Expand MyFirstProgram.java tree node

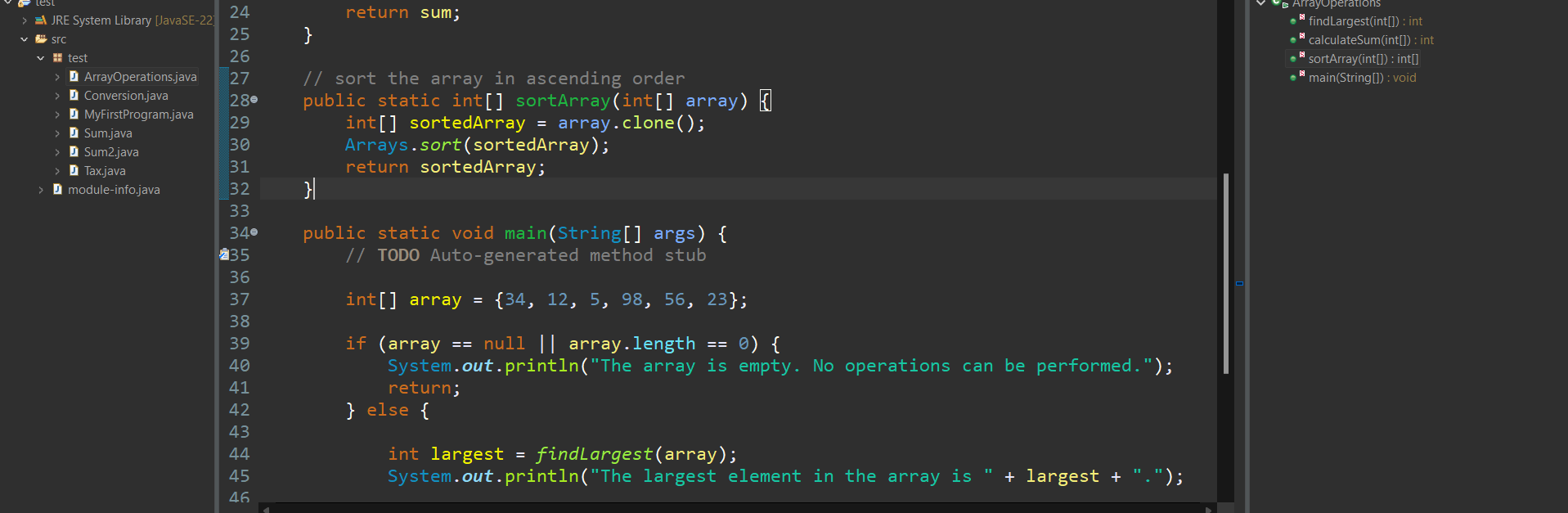tap(57, 115)
